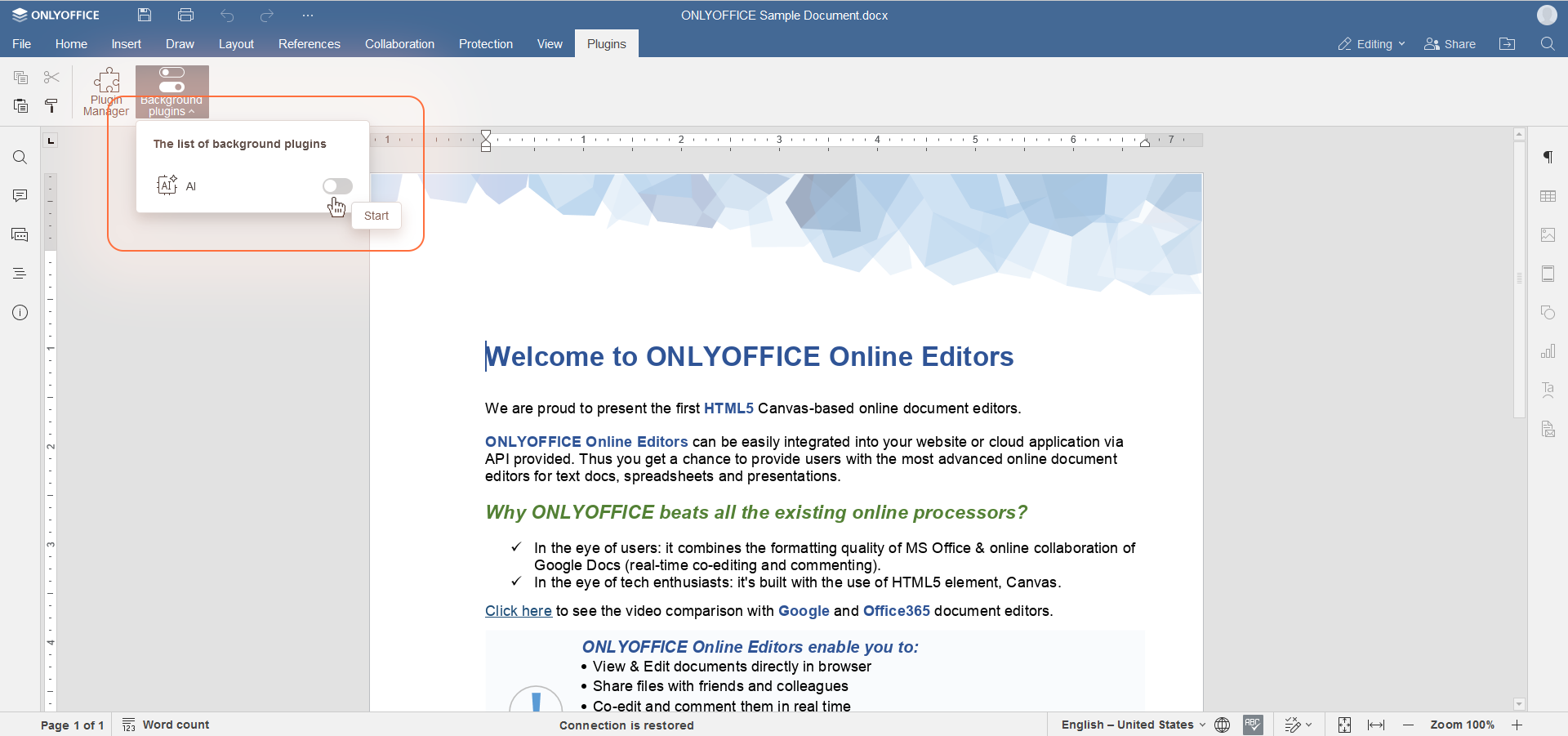Click the zoom in plus button
Viewport: 1568px width, 736px height.
coord(1517,725)
